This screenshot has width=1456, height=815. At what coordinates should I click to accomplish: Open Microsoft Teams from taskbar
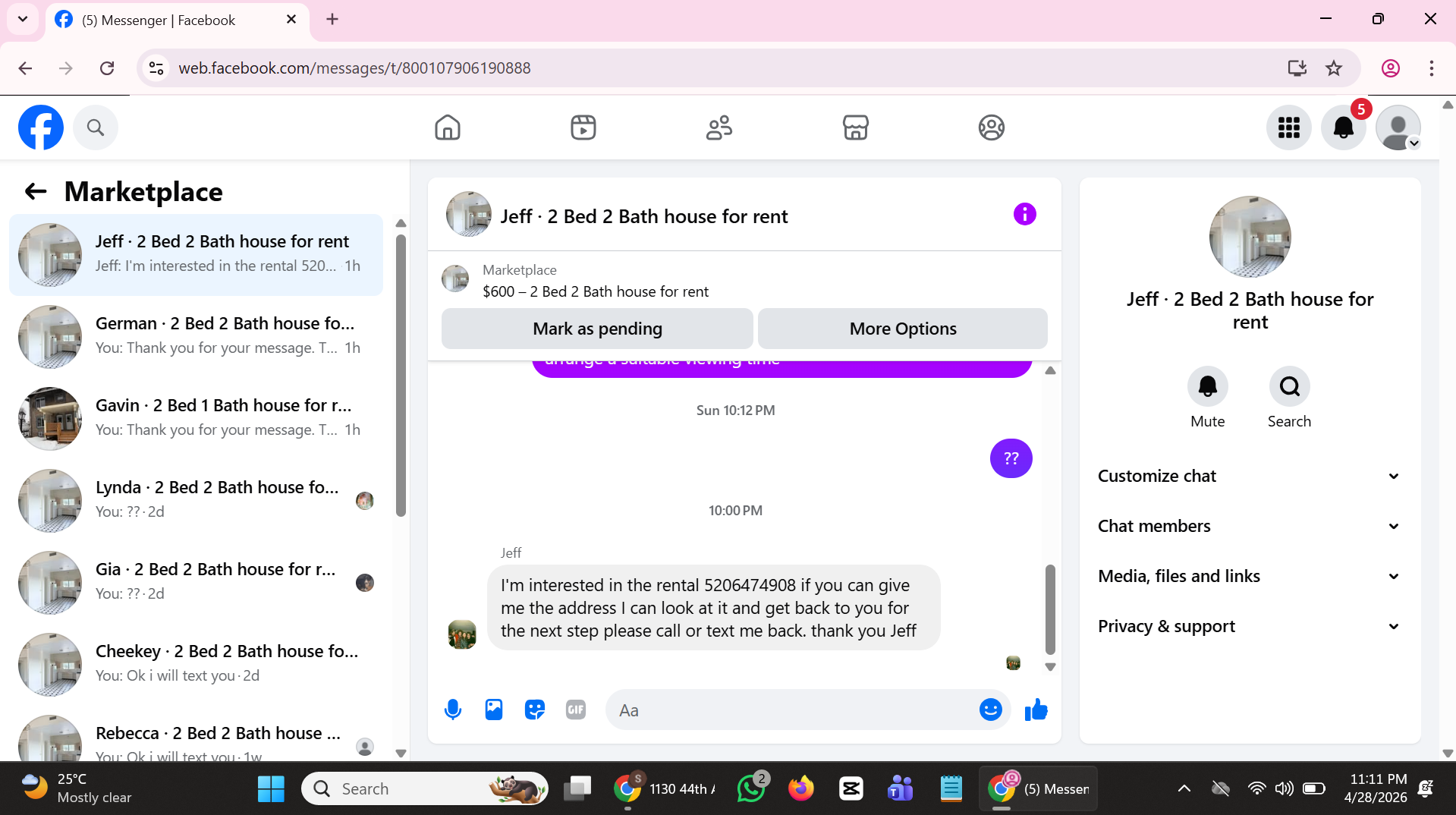[901, 789]
